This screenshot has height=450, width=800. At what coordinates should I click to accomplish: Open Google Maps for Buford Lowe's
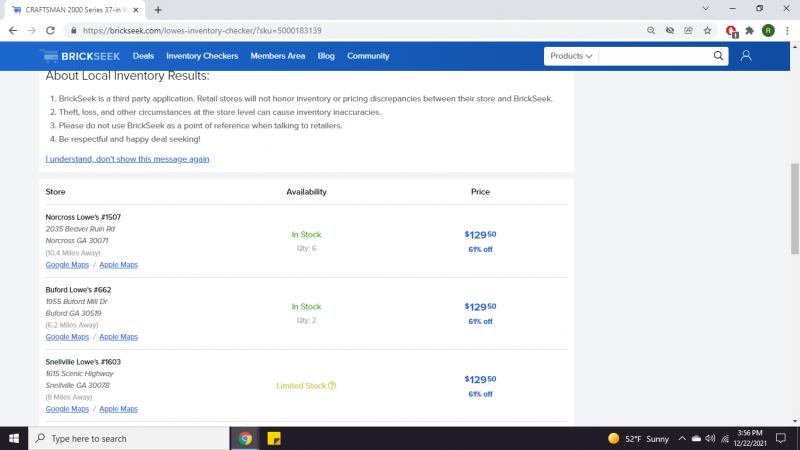click(x=67, y=337)
